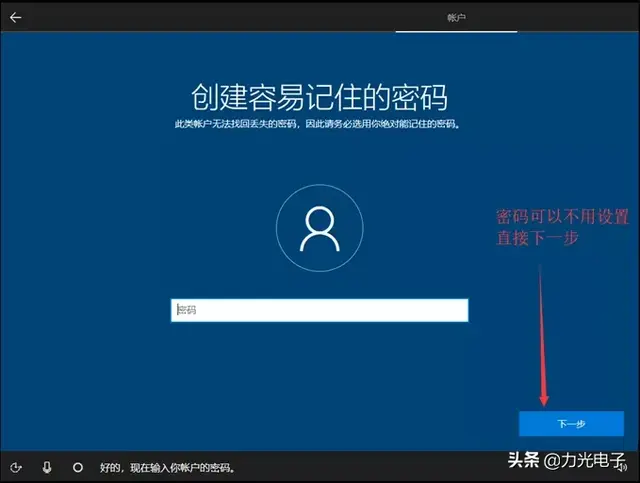Click the 头条 watermark logo
640x483 pixels.
pyautogui.click(x=524, y=460)
